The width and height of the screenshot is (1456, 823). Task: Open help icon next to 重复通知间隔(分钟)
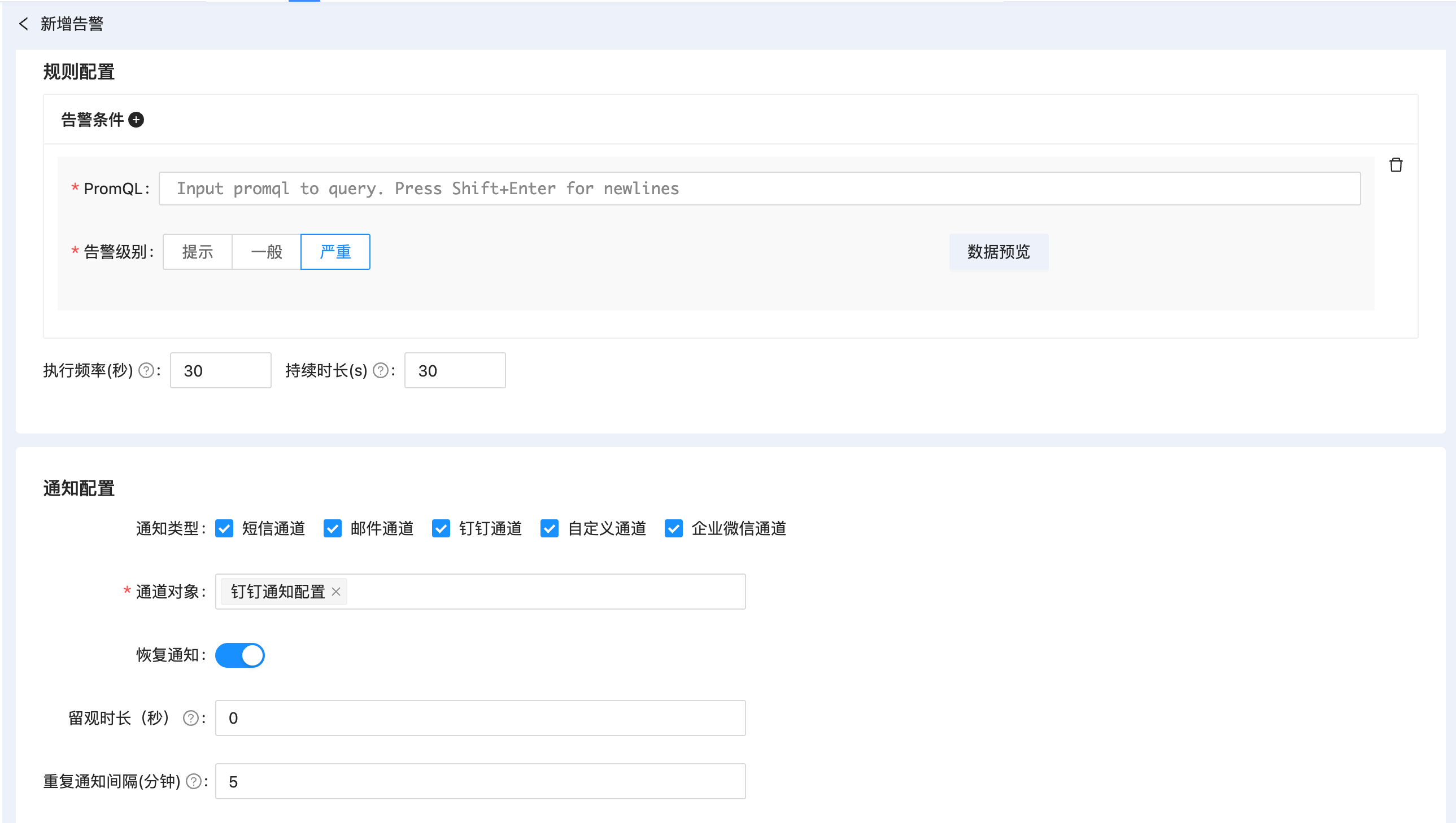click(194, 782)
